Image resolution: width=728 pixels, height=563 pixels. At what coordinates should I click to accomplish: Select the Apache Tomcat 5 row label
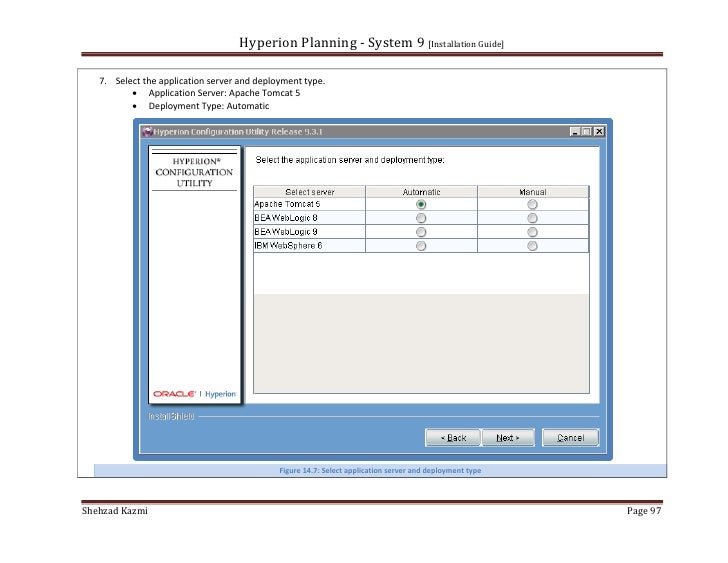287,204
